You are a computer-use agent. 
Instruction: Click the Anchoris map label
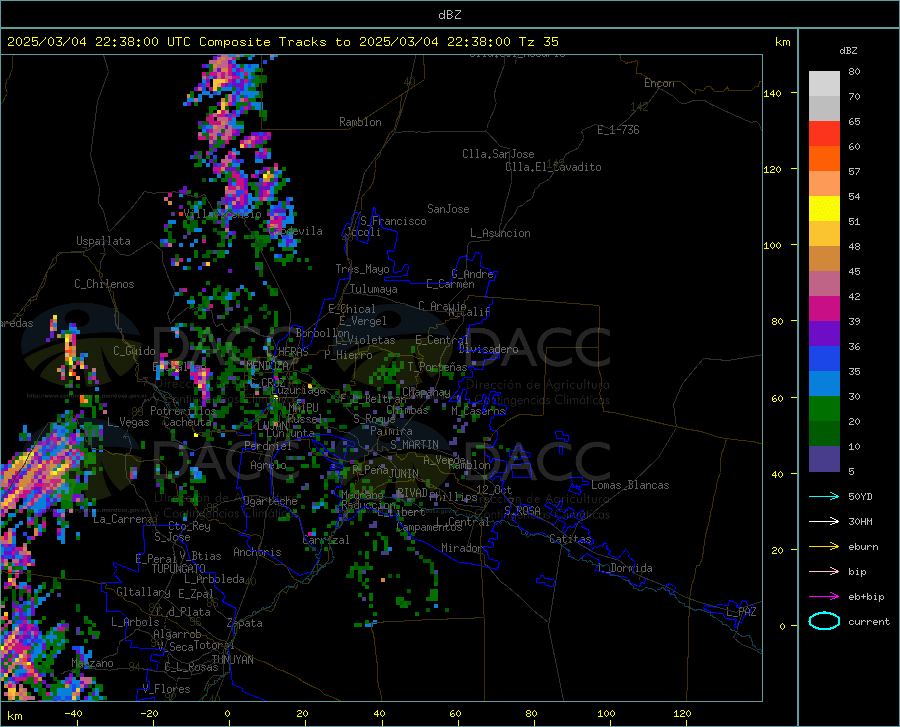point(257,552)
